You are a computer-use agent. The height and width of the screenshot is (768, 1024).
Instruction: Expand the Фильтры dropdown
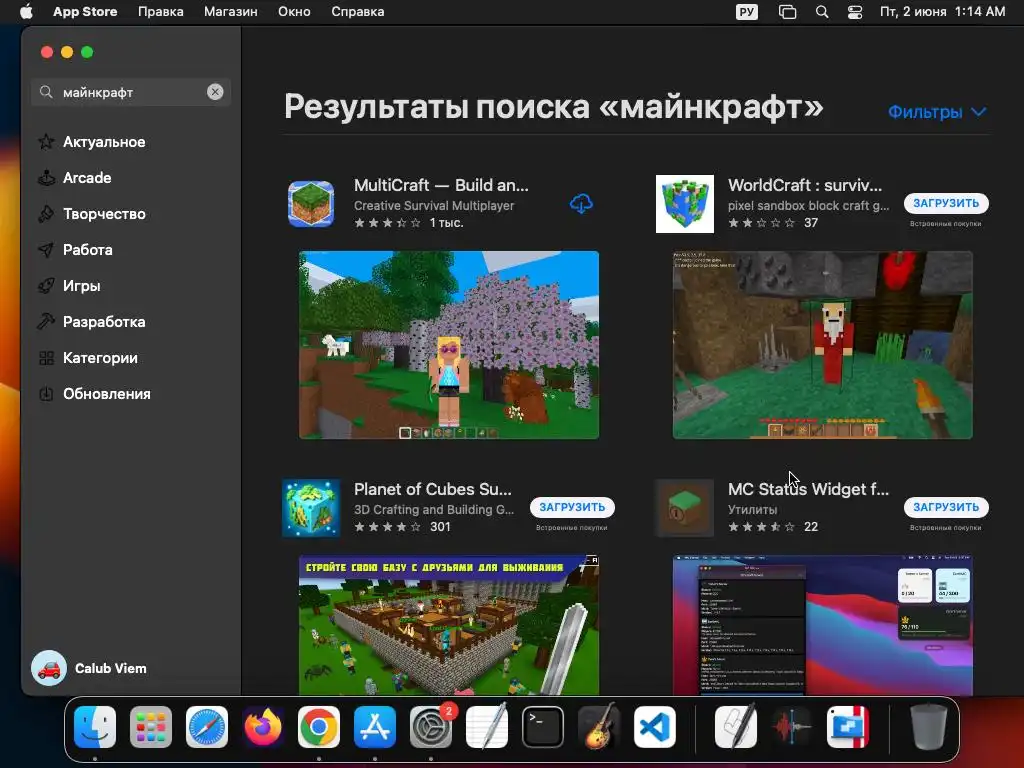coord(936,112)
